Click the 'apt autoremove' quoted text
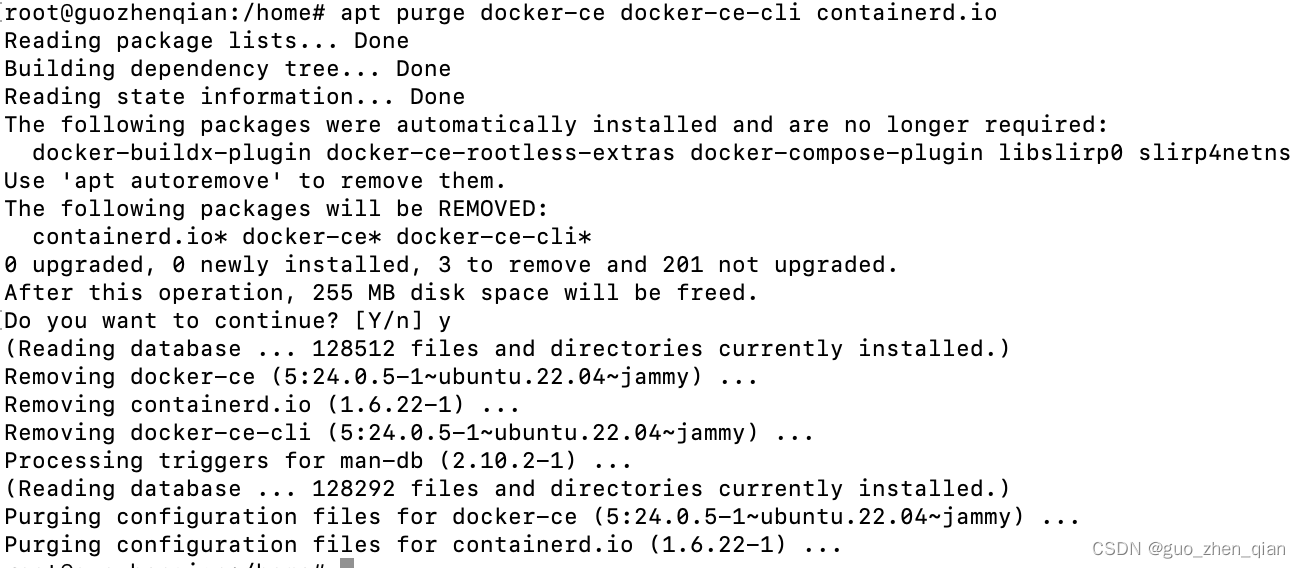 [172, 181]
